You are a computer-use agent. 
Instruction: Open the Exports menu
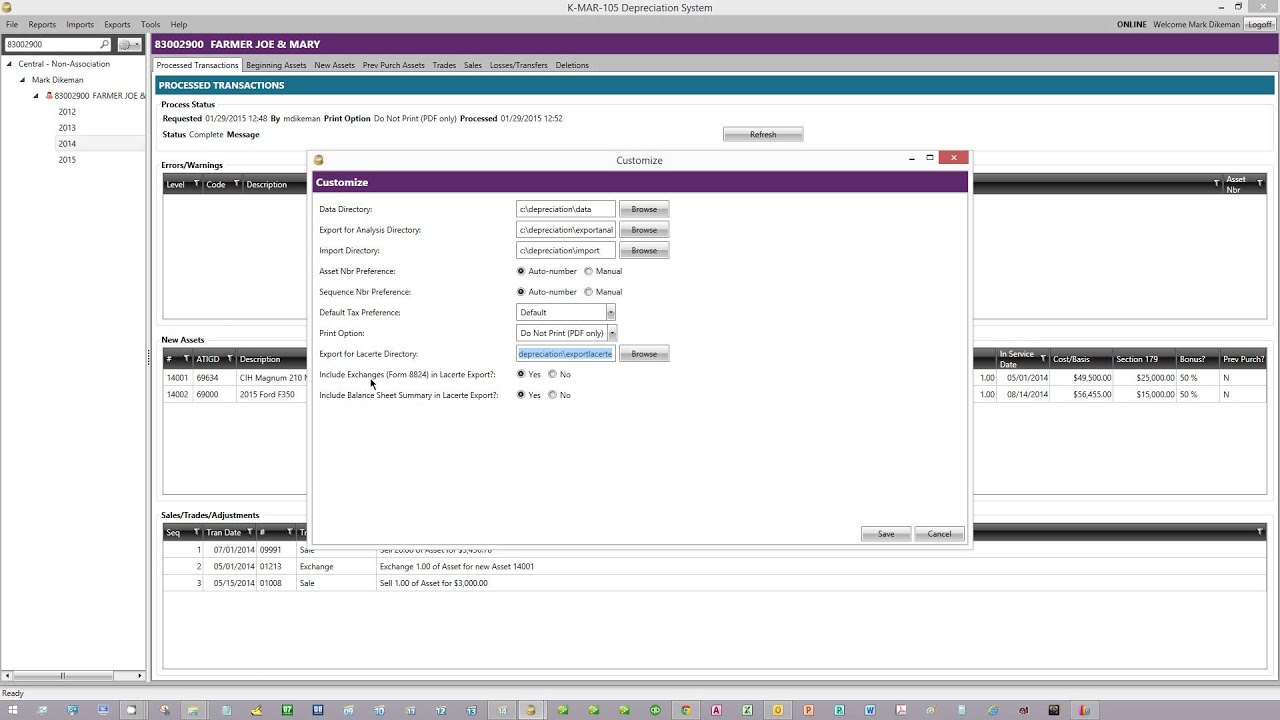(x=117, y=24)
